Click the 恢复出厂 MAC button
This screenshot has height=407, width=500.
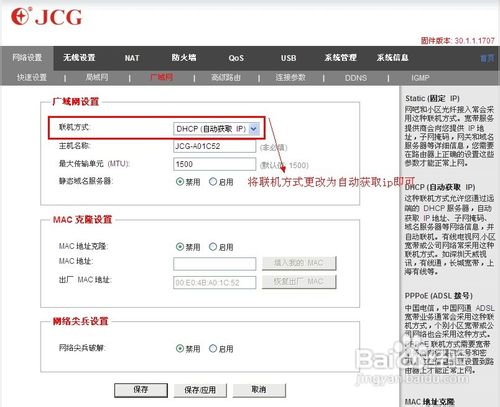coord(299,282)
